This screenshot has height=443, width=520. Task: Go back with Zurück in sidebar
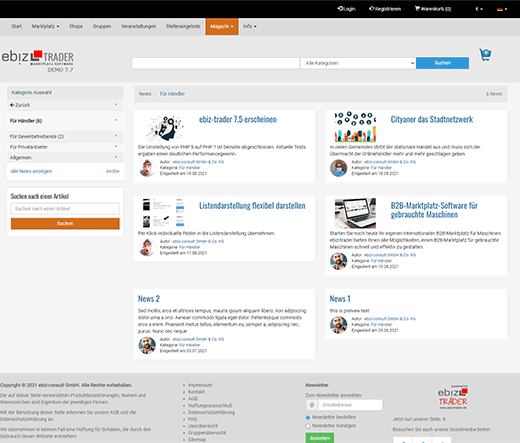65,105
